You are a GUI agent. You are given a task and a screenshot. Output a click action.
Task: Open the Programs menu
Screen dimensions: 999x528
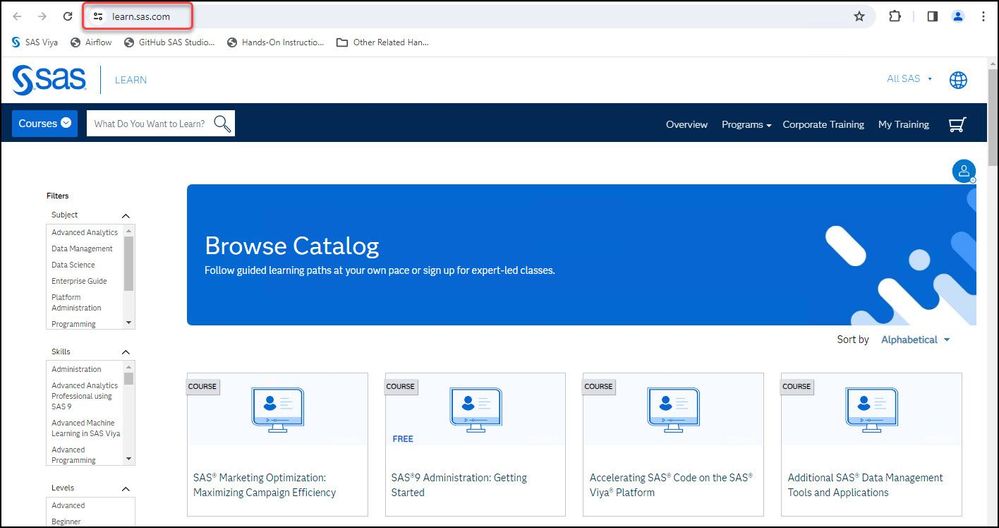pos(746,125)
